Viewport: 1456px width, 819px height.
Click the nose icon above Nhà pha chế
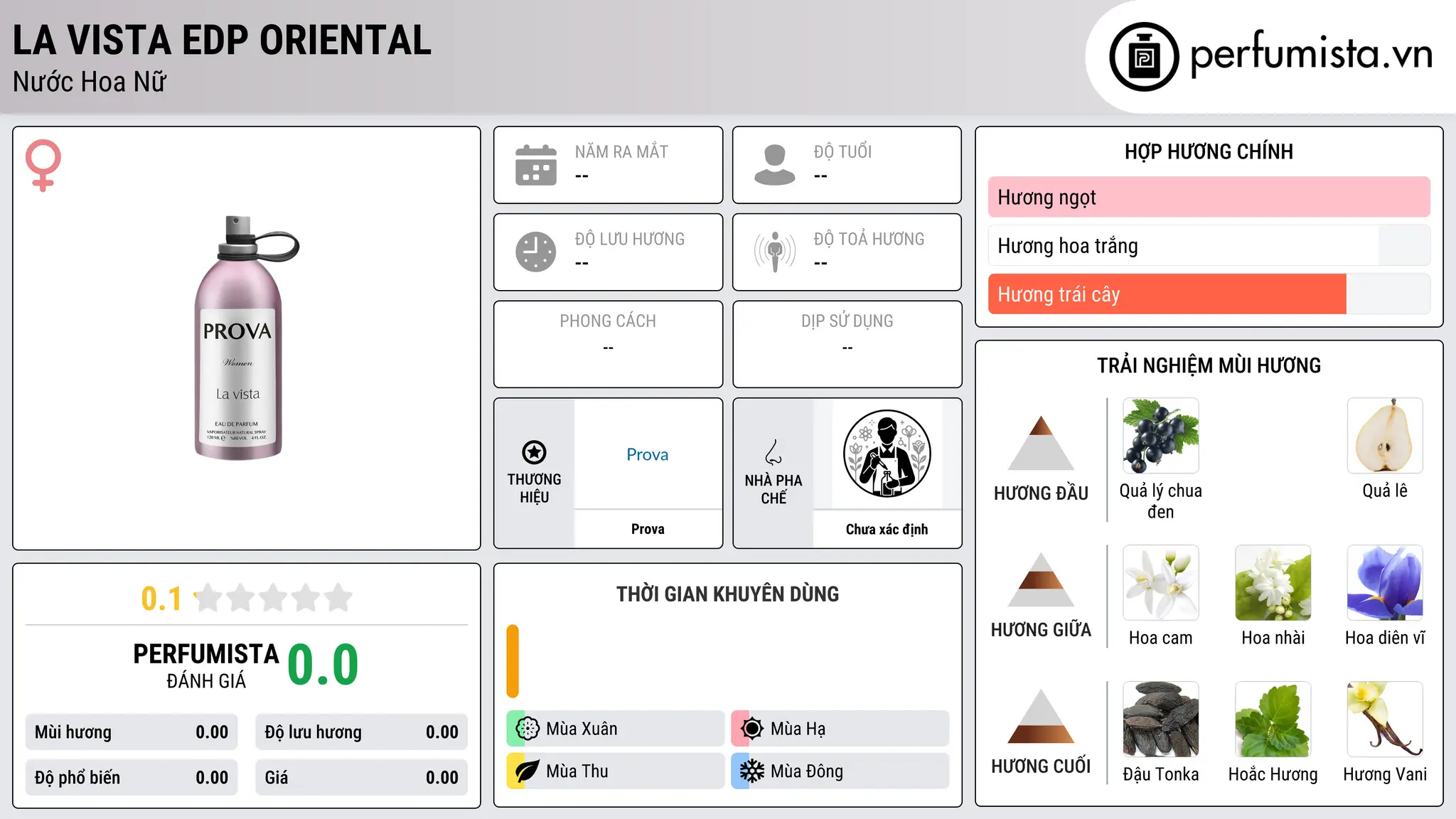click(x=773, y=452)
